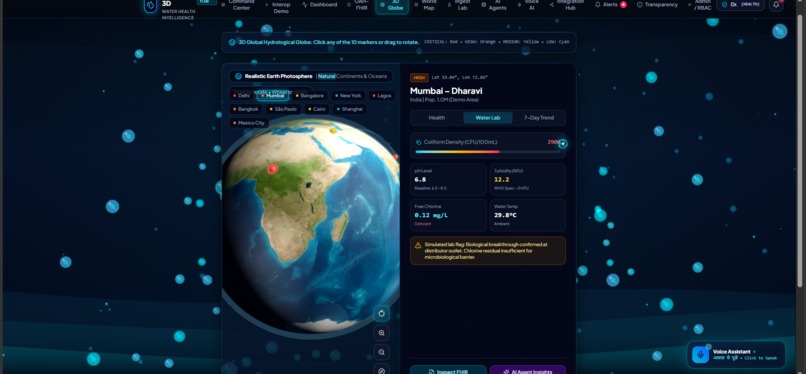Open the Integration Hub nav item
806x374 pixels.
point(567,5)
